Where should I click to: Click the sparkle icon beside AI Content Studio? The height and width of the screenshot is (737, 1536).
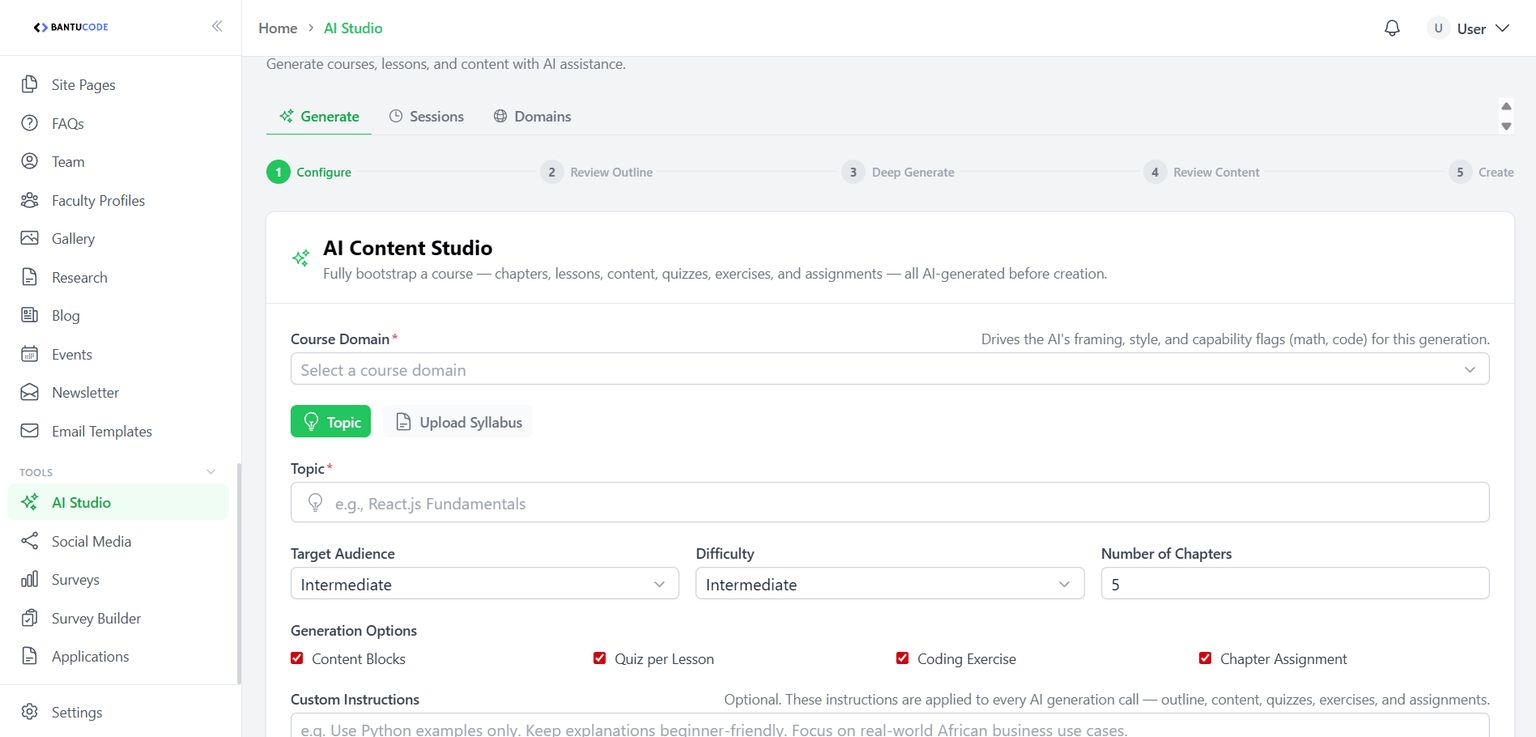[301, 258]
